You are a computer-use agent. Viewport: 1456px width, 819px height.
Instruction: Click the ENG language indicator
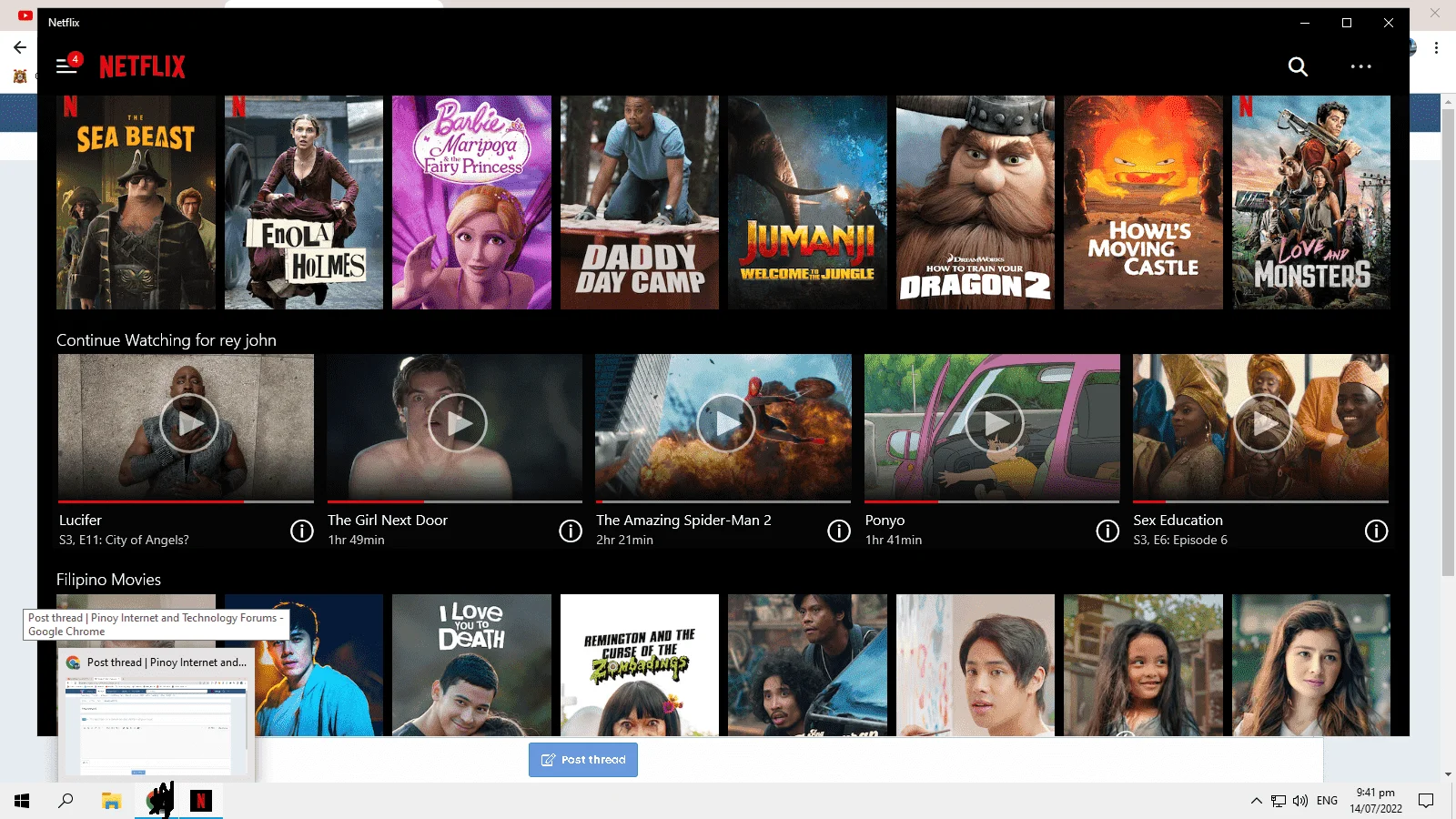click(x=1327, y=801)
